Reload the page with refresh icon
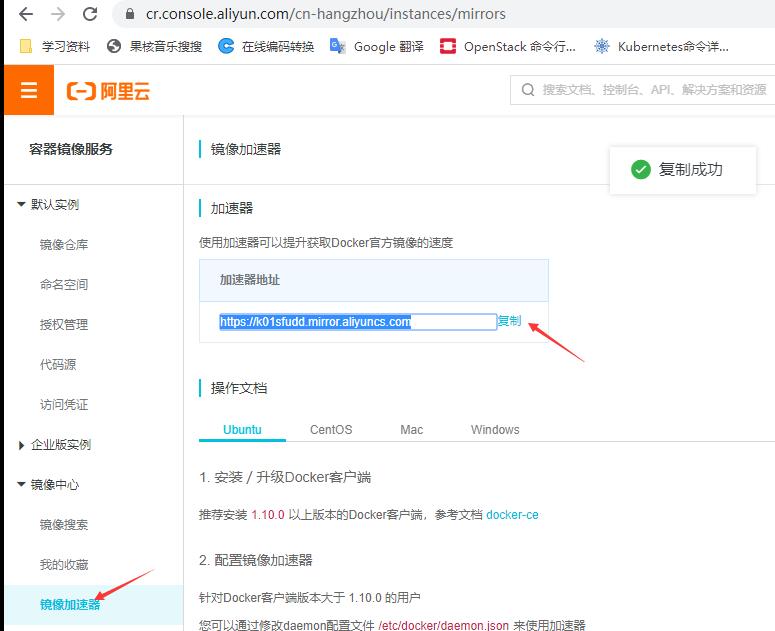This screenshot has height=631, width=775. (x=90, y=14)
